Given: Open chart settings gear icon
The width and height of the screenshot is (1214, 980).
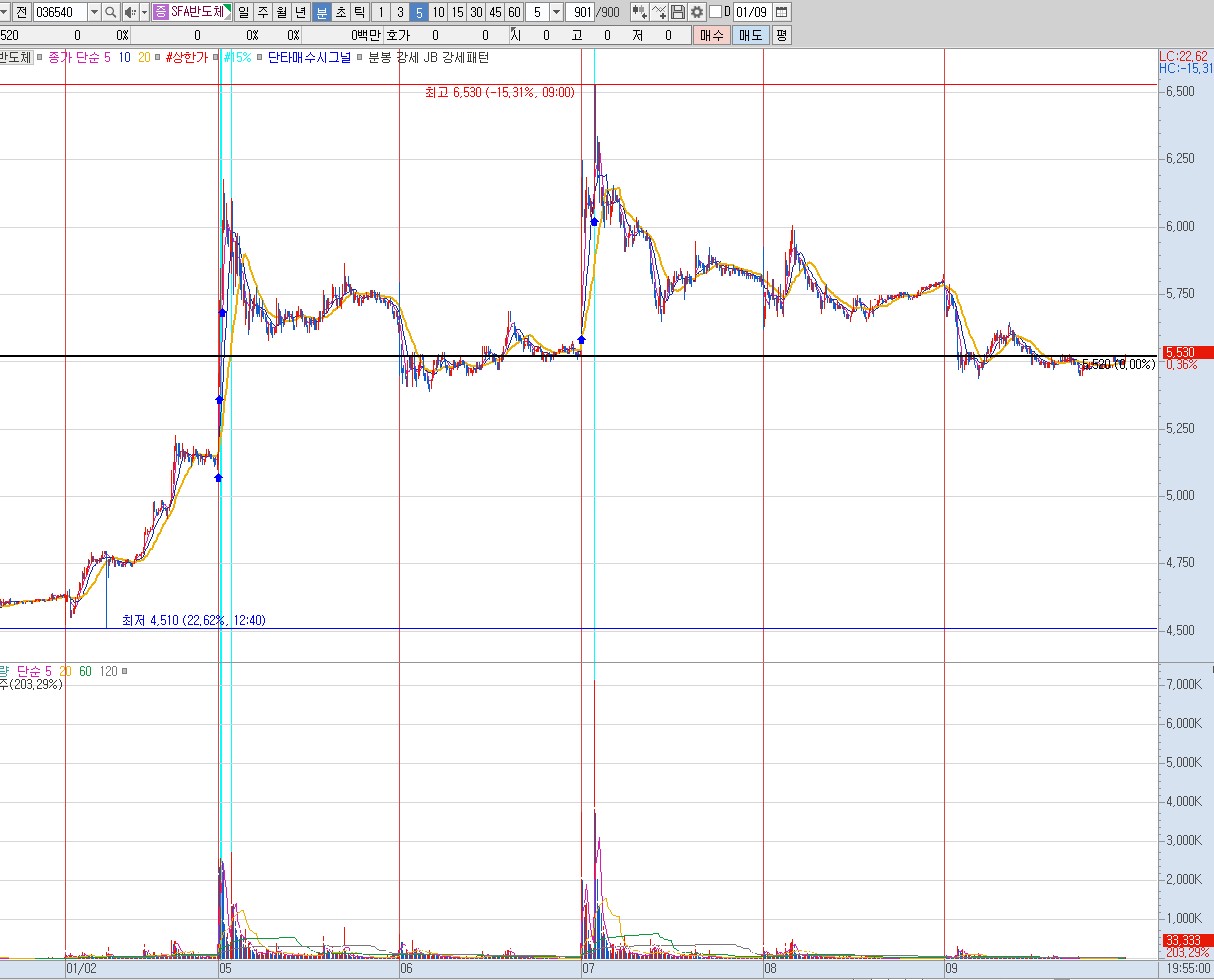Looking at the screenshot, I should [x=697, y=12].
